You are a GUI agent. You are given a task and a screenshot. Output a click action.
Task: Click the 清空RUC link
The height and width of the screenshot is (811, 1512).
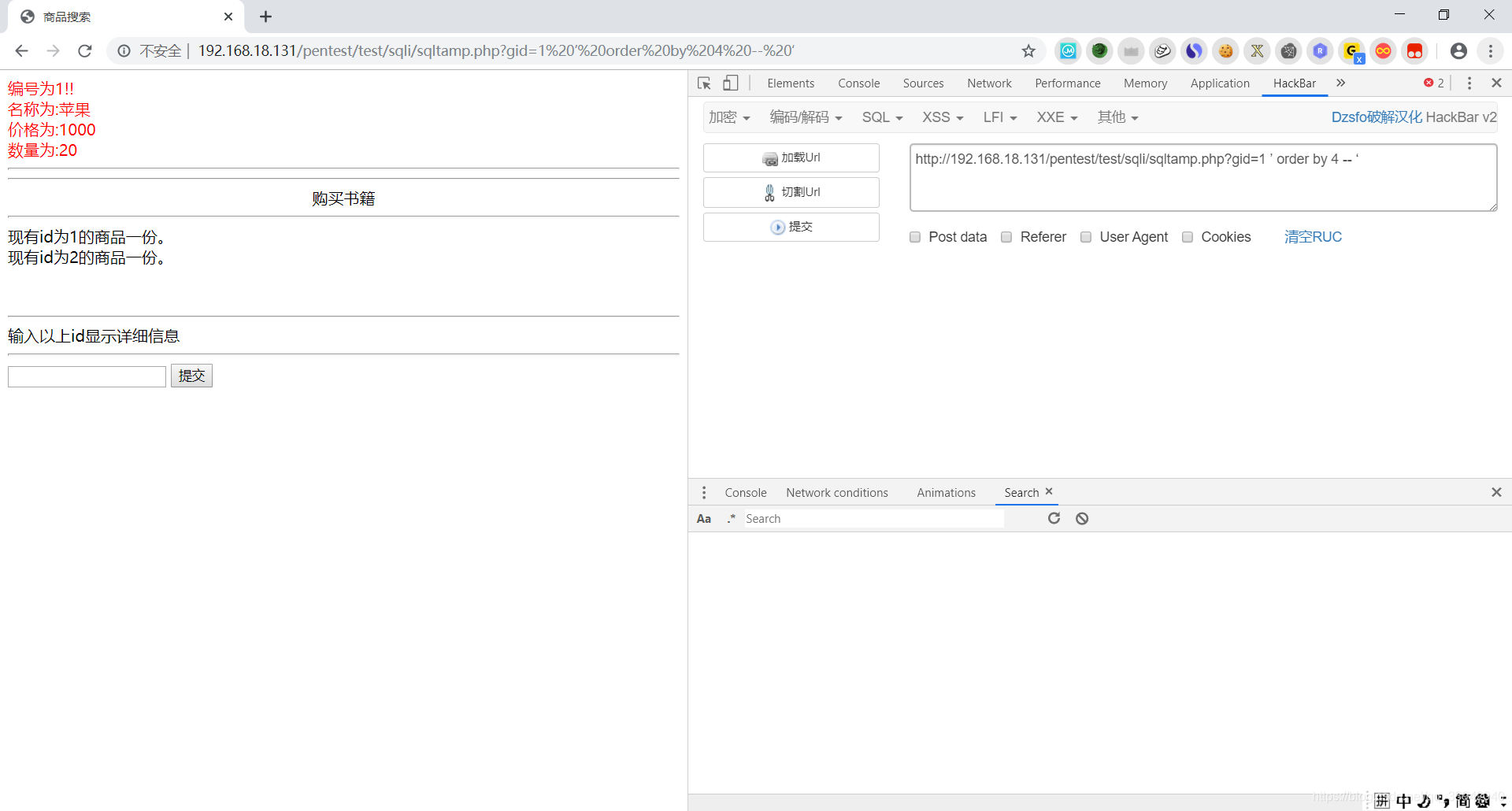tap(1313, 237)
